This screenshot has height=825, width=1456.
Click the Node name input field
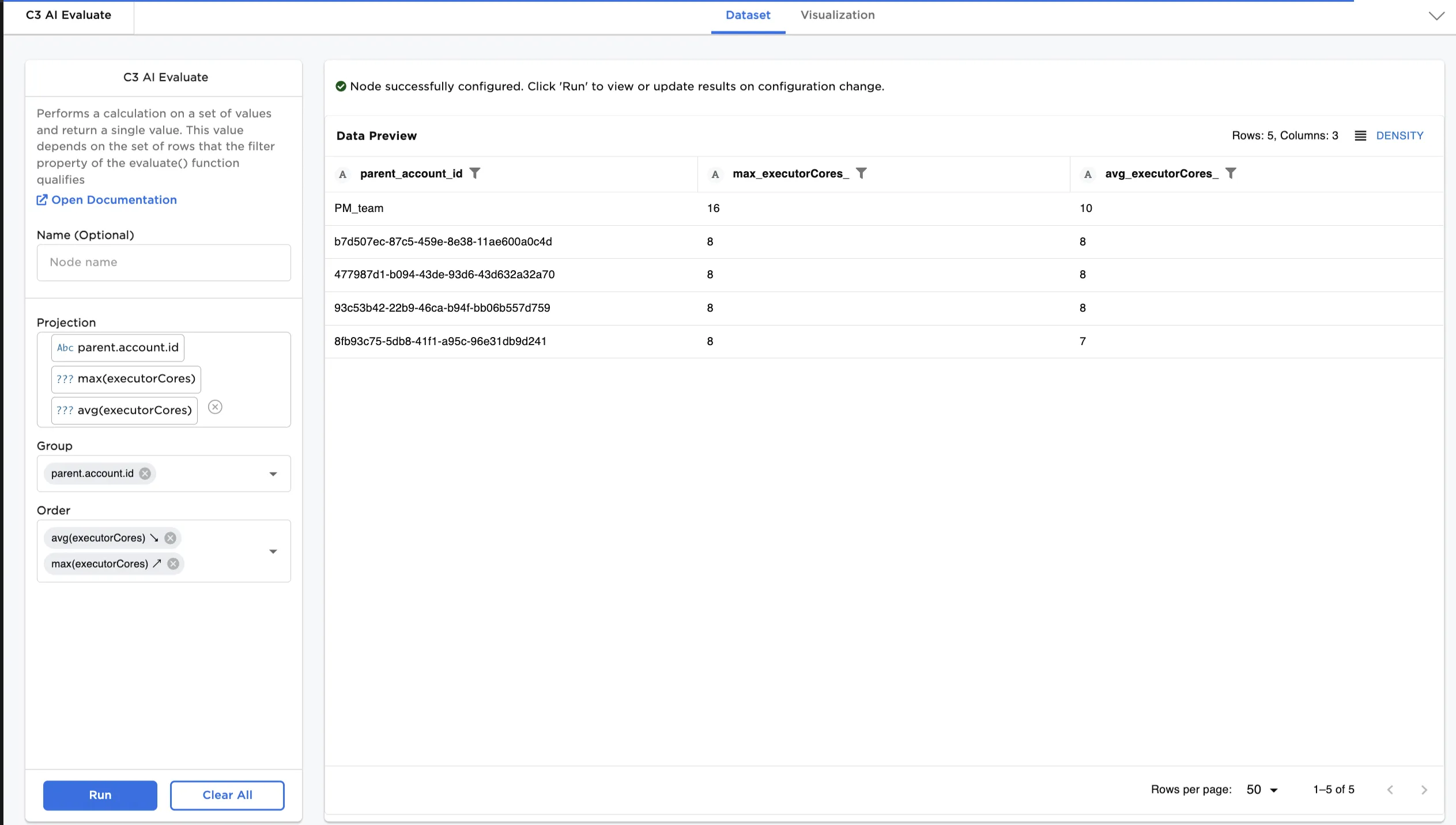pyautogui.click(x=163, y=262)
